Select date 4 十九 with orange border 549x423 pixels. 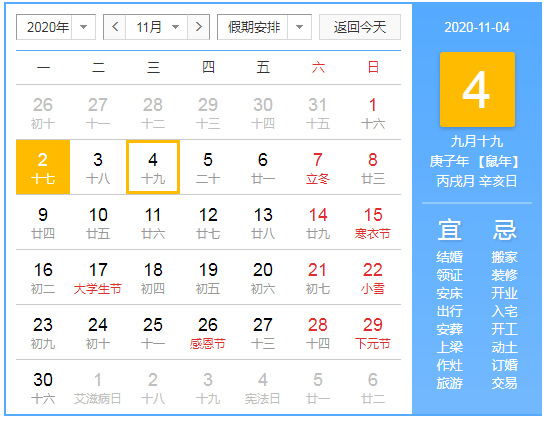(153, 167)
